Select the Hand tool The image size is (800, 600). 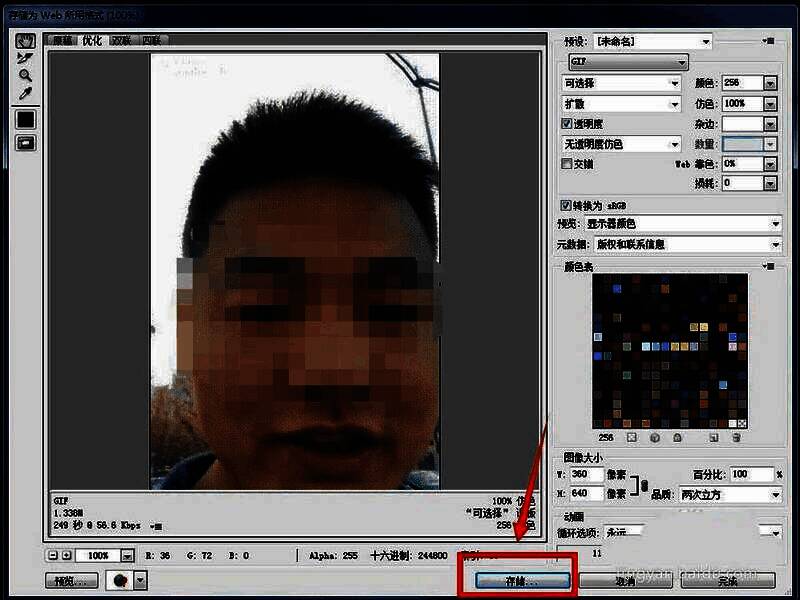point(25,41)
